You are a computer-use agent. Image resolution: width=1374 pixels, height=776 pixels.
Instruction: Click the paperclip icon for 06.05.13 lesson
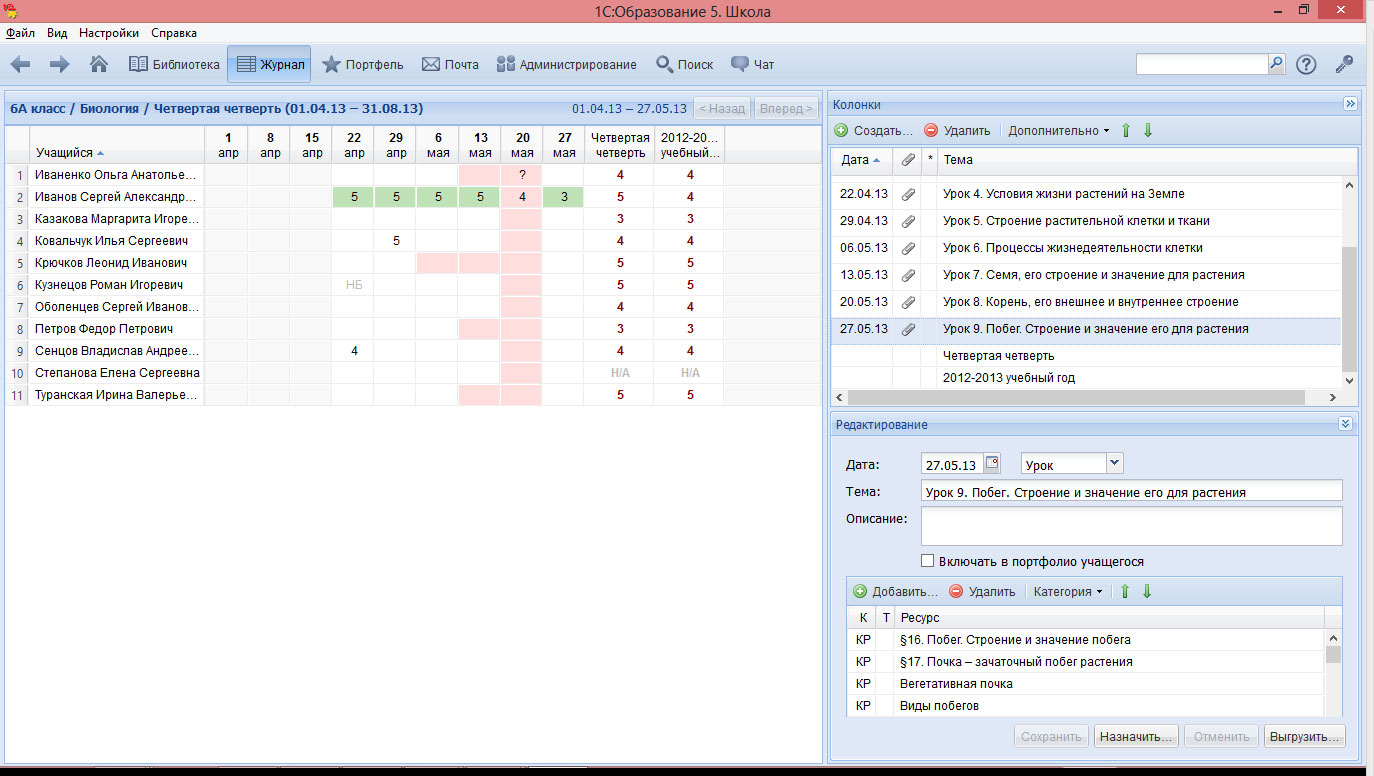pyautogui.click(x=908, y=248)
